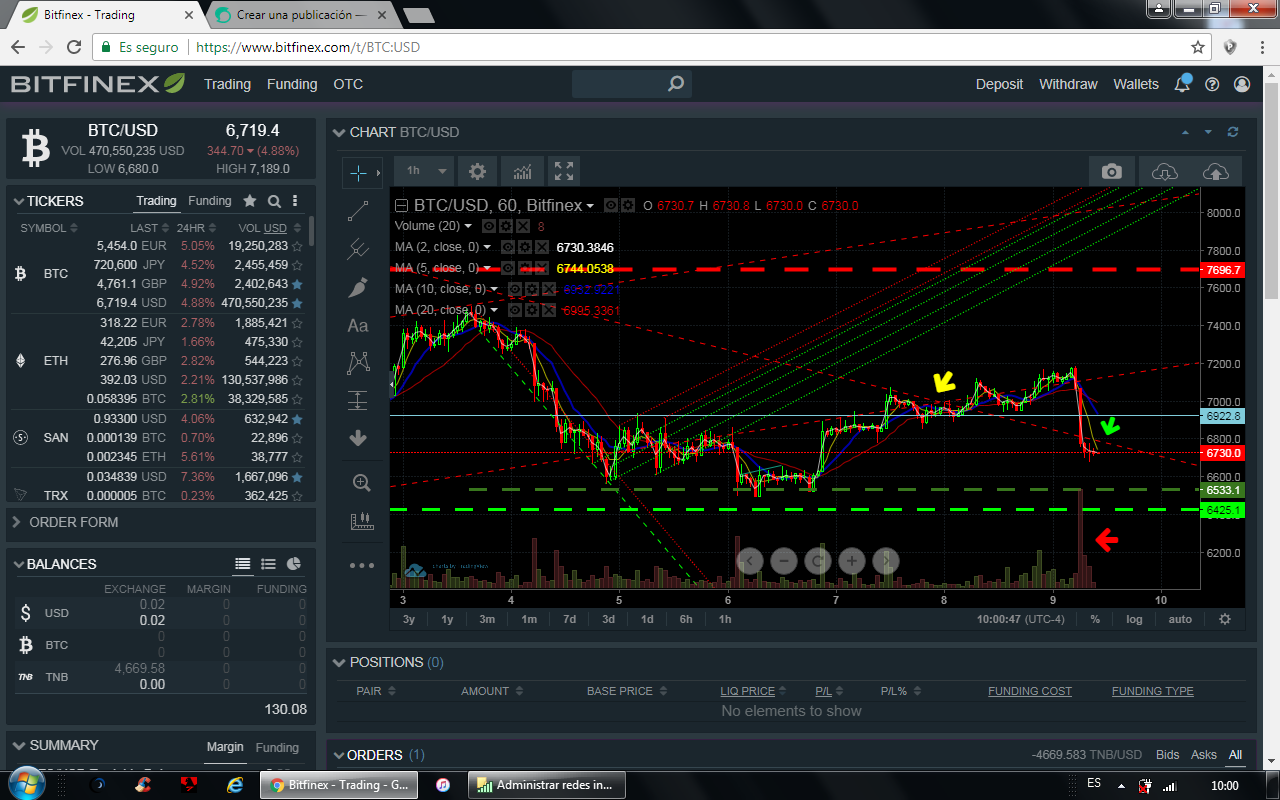Screen dimensions: 1280x800
Task: Toggle favorite star for ETH USD ticker
Action: 297,380
